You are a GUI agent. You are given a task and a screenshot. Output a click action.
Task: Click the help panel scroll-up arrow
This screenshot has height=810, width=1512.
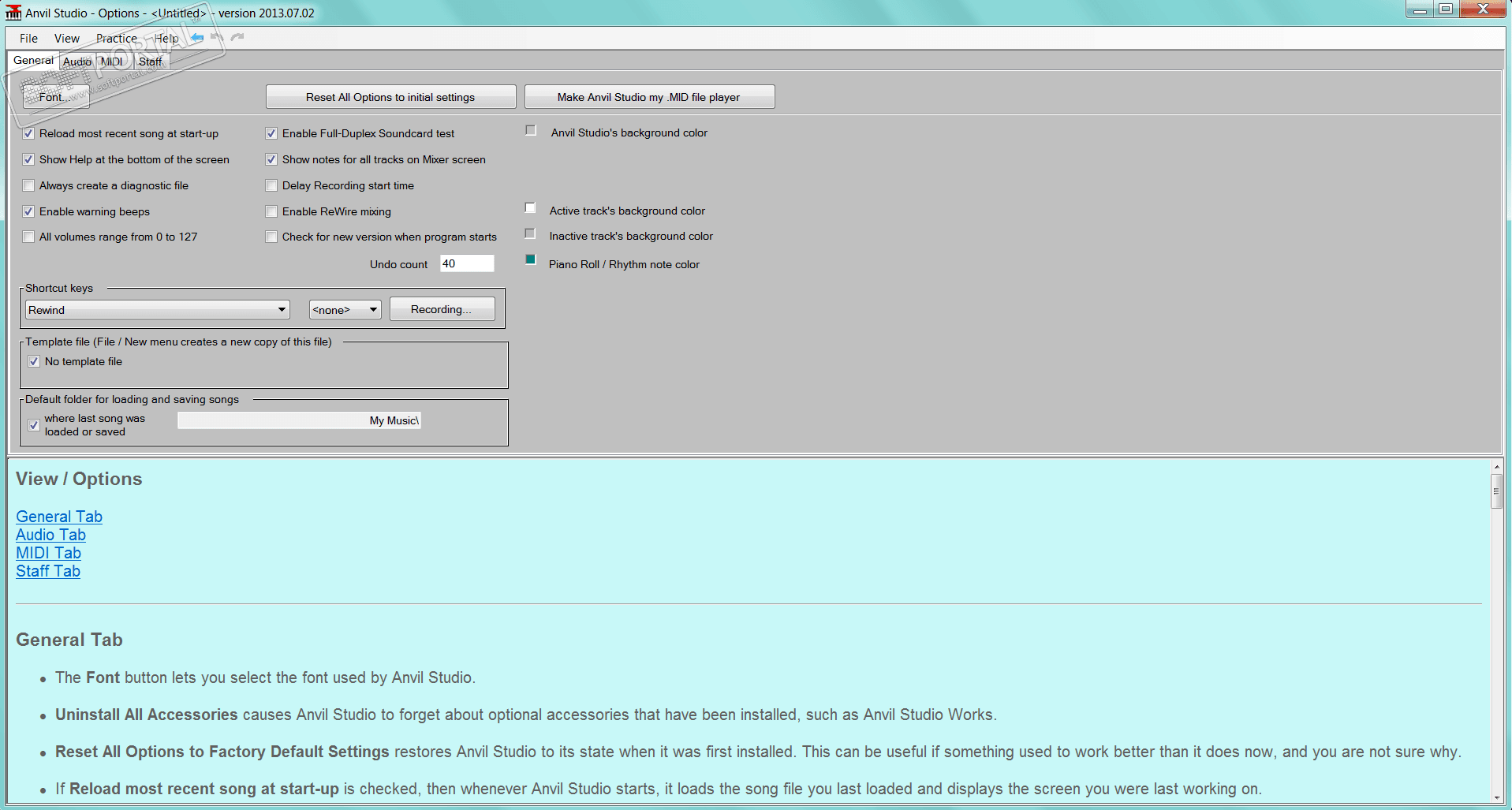tap(1496, 467)
